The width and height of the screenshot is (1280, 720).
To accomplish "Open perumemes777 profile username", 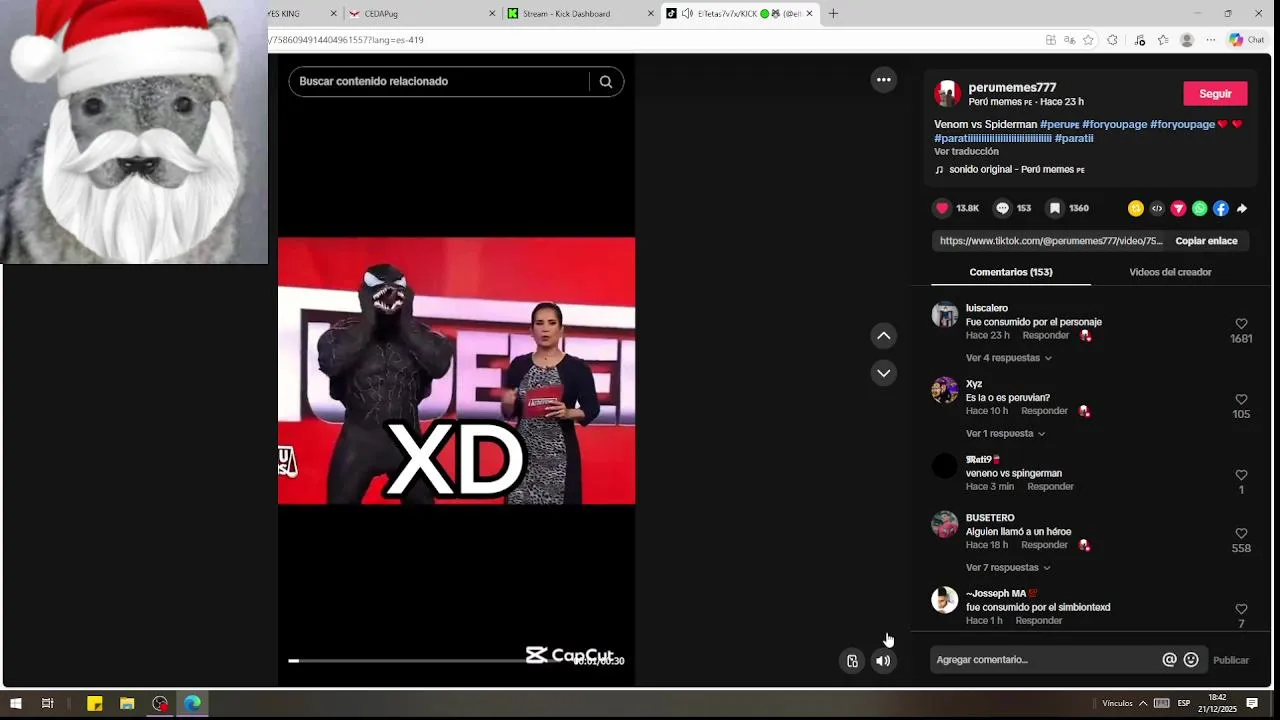I will (1012, 88).
